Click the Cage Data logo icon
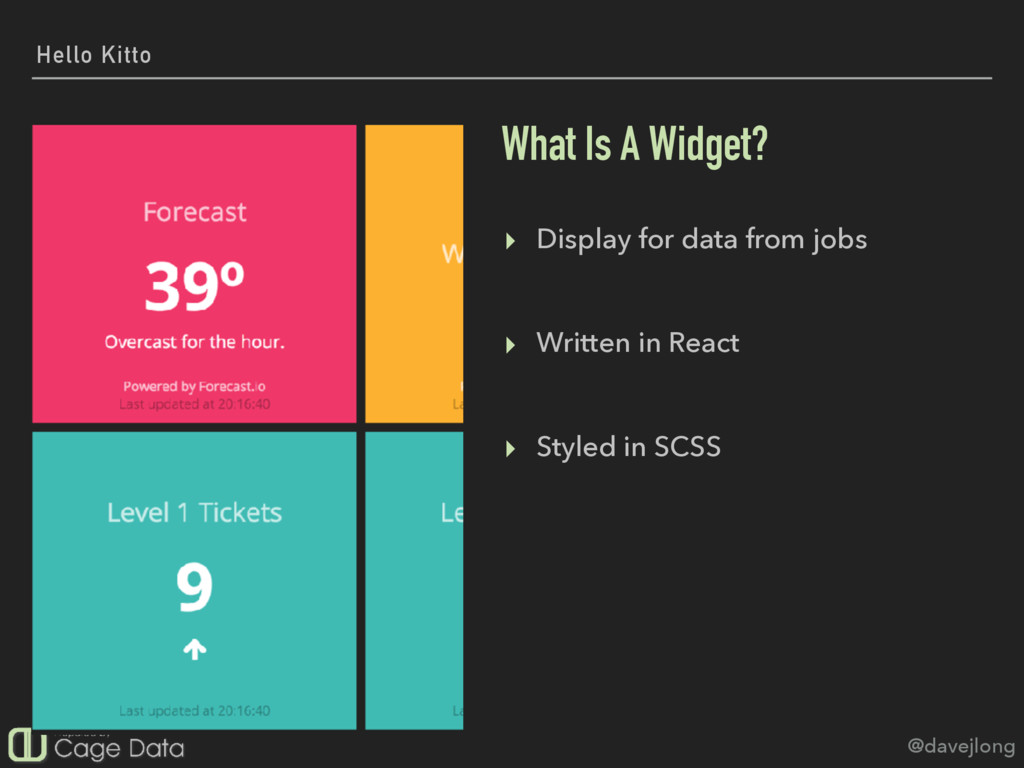 pyautogui.click(x=27, y=744)
